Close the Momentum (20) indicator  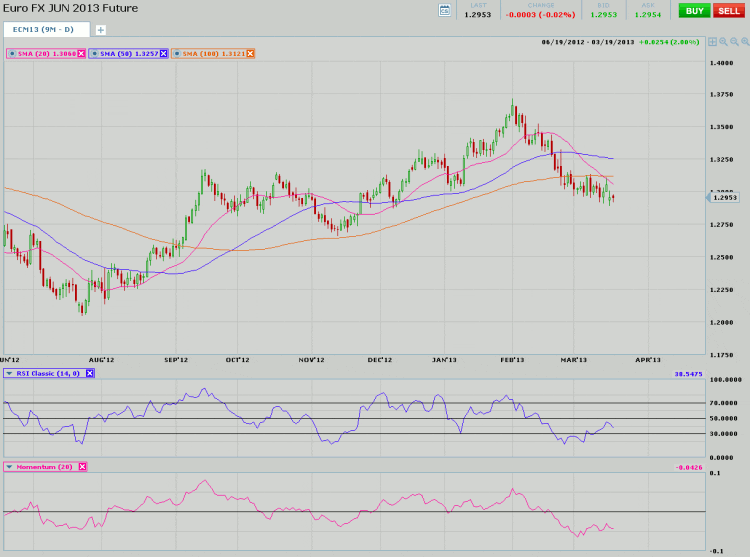tap(82, 466)
